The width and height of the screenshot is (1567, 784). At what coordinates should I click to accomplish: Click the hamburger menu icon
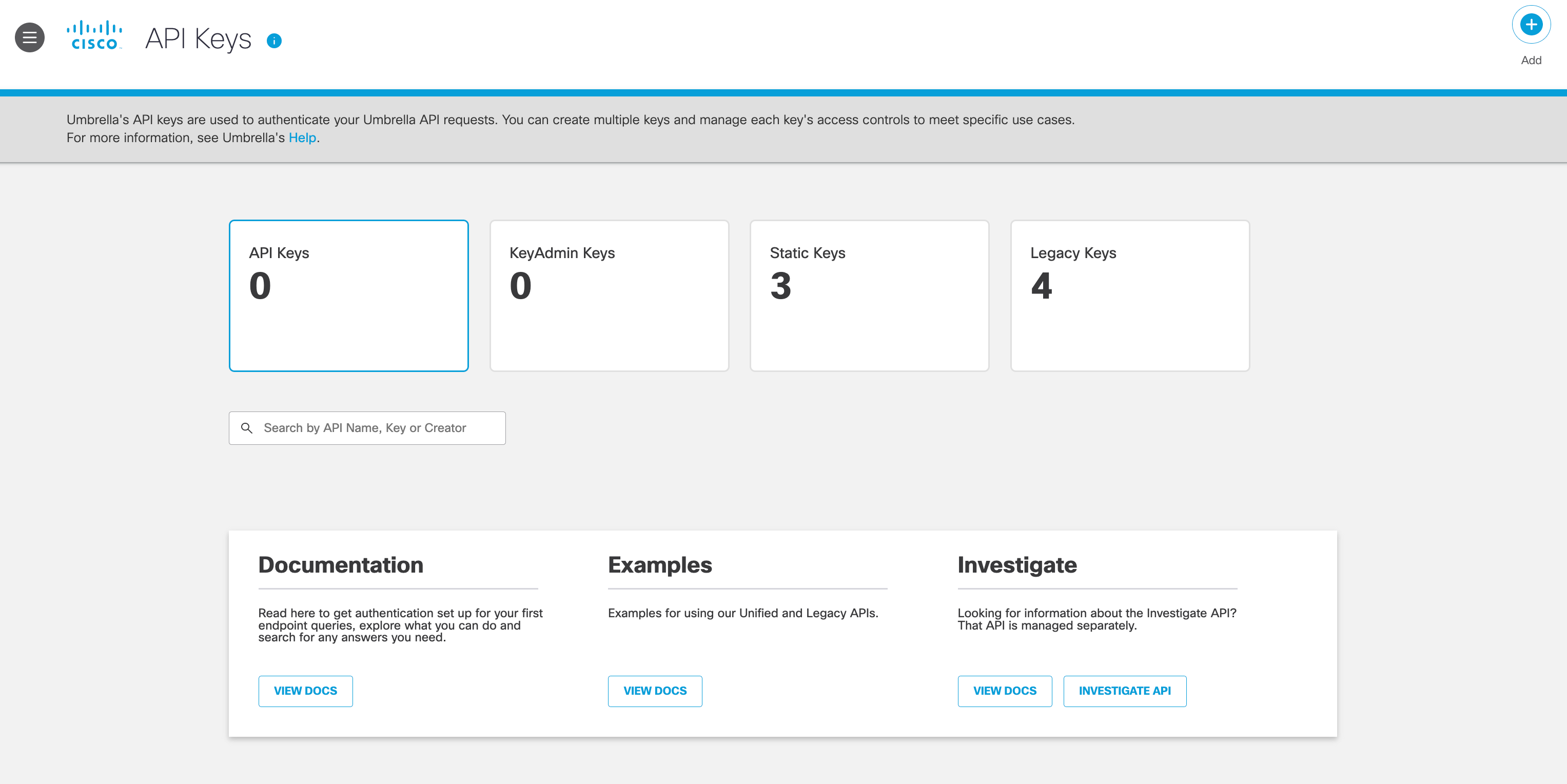coord(29,38)
